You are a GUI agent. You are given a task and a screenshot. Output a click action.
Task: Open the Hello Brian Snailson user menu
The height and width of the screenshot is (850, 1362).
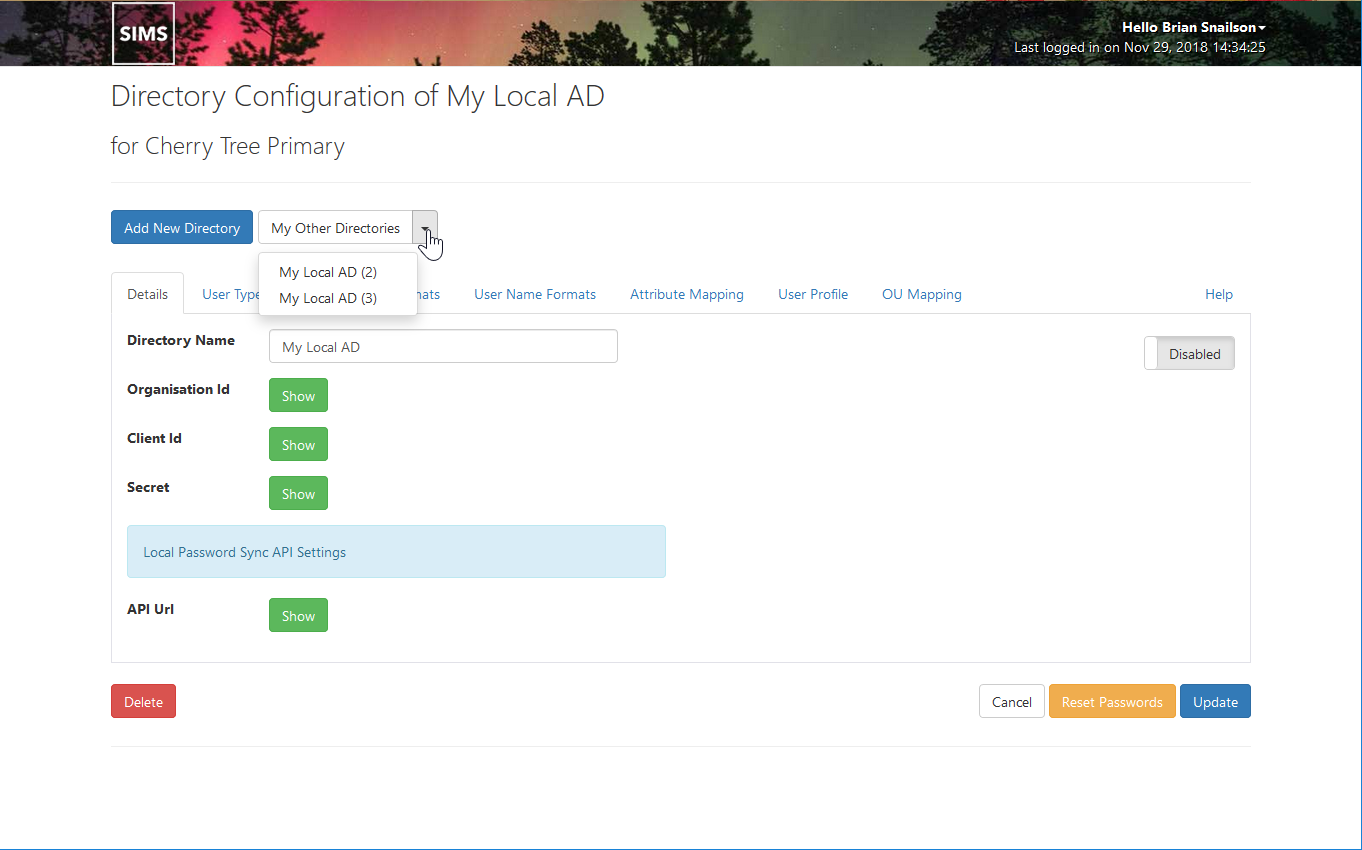(x=1193, y=28)
